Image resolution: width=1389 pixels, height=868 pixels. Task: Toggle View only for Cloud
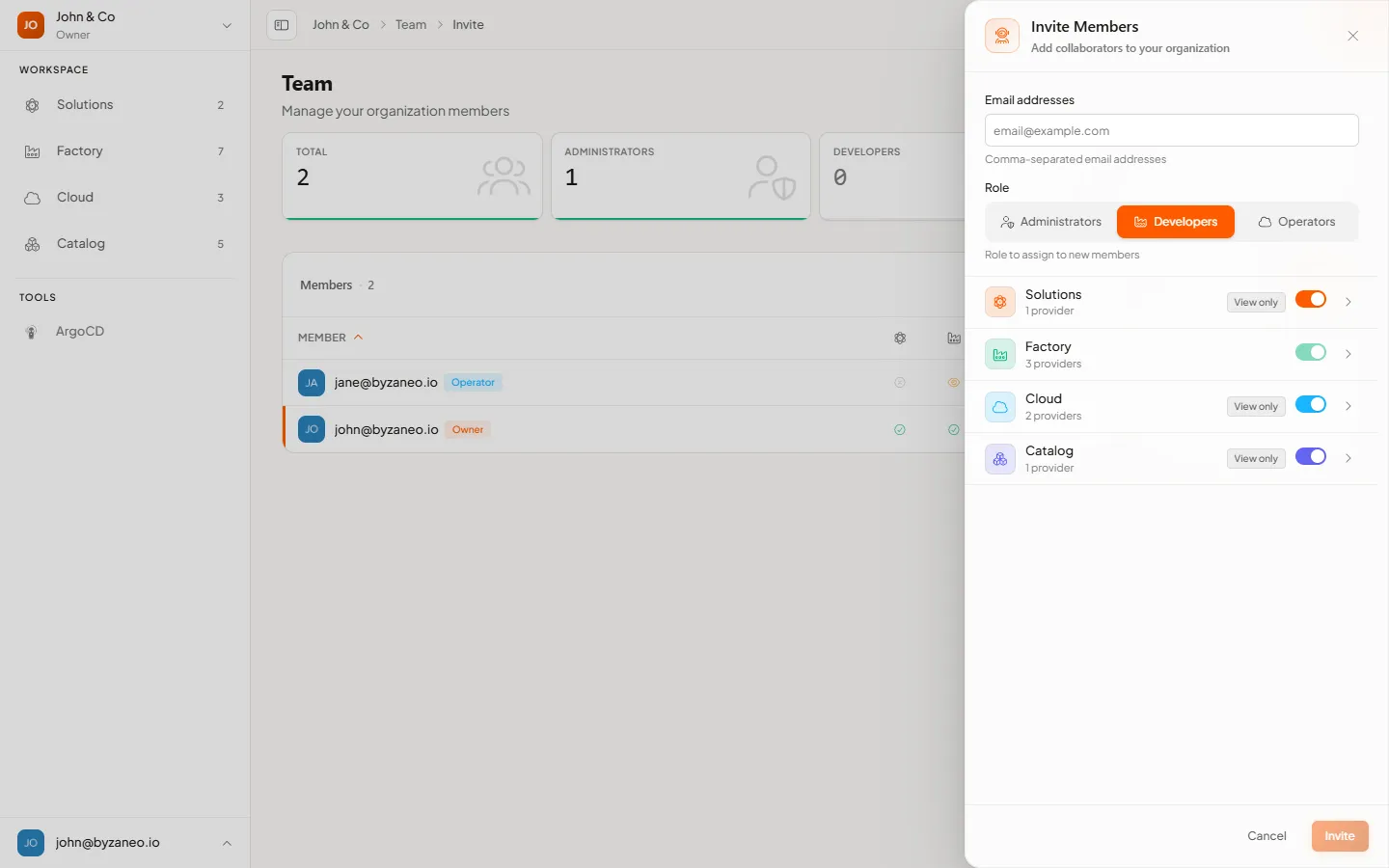coord(1256,406)
